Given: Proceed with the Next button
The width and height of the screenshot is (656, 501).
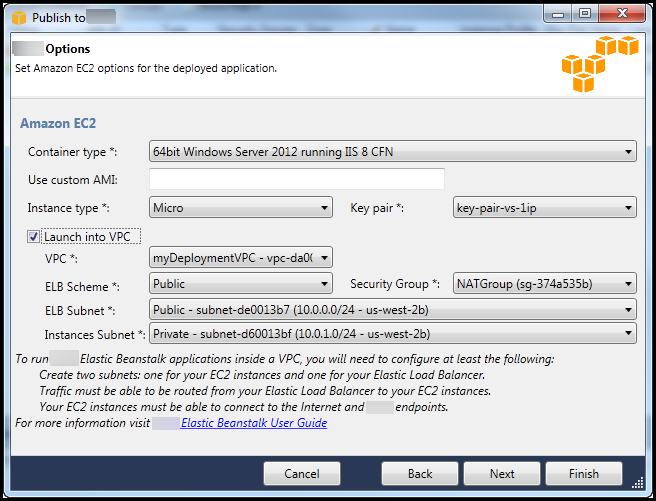Looking at the screenshot, I should click(x=502, y=474).
